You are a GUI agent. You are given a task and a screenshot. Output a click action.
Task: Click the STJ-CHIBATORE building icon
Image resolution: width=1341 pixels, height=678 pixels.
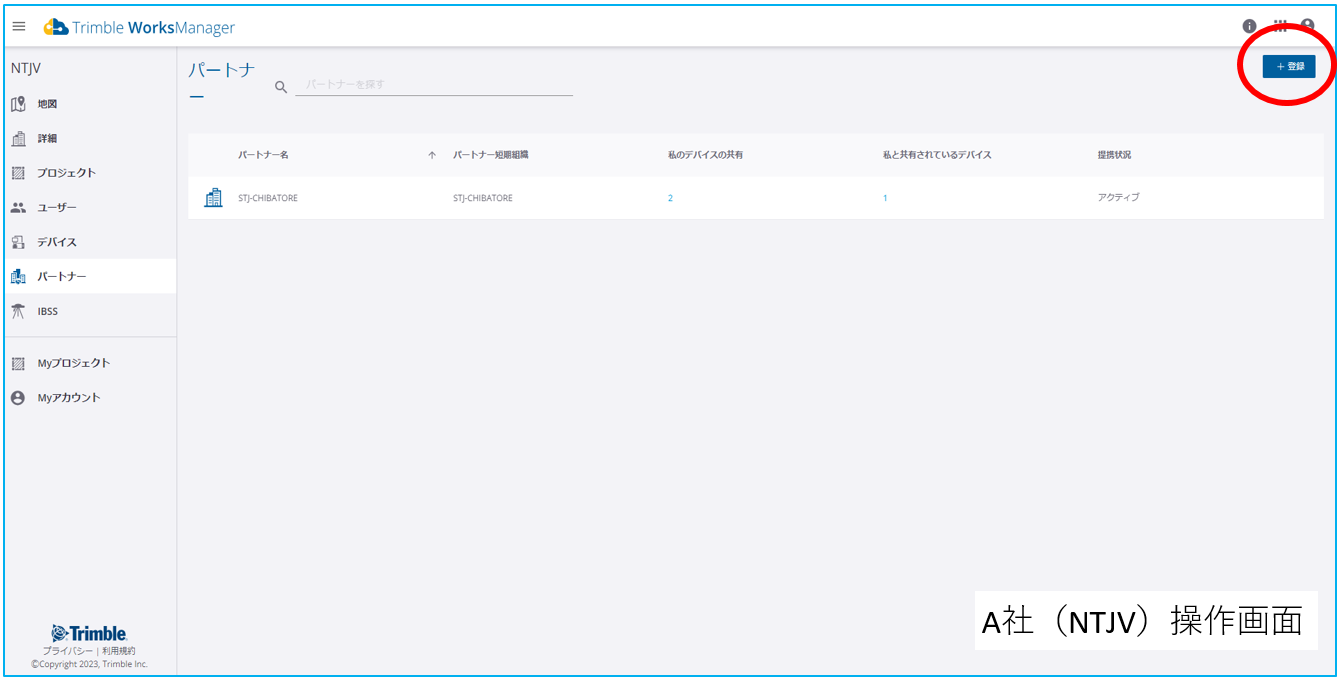click(x=213, y=198)
